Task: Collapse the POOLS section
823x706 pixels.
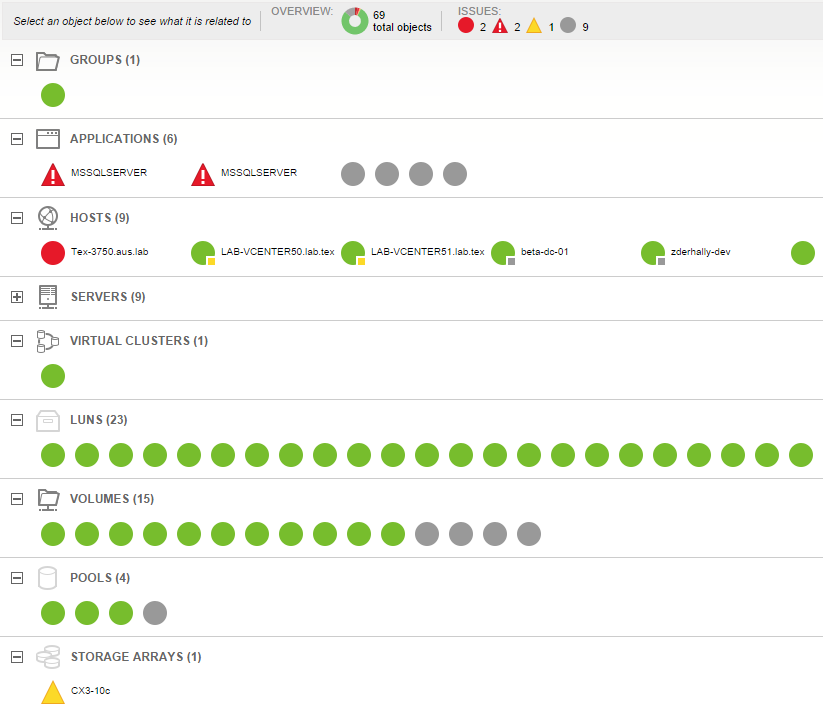Action: 17,578
